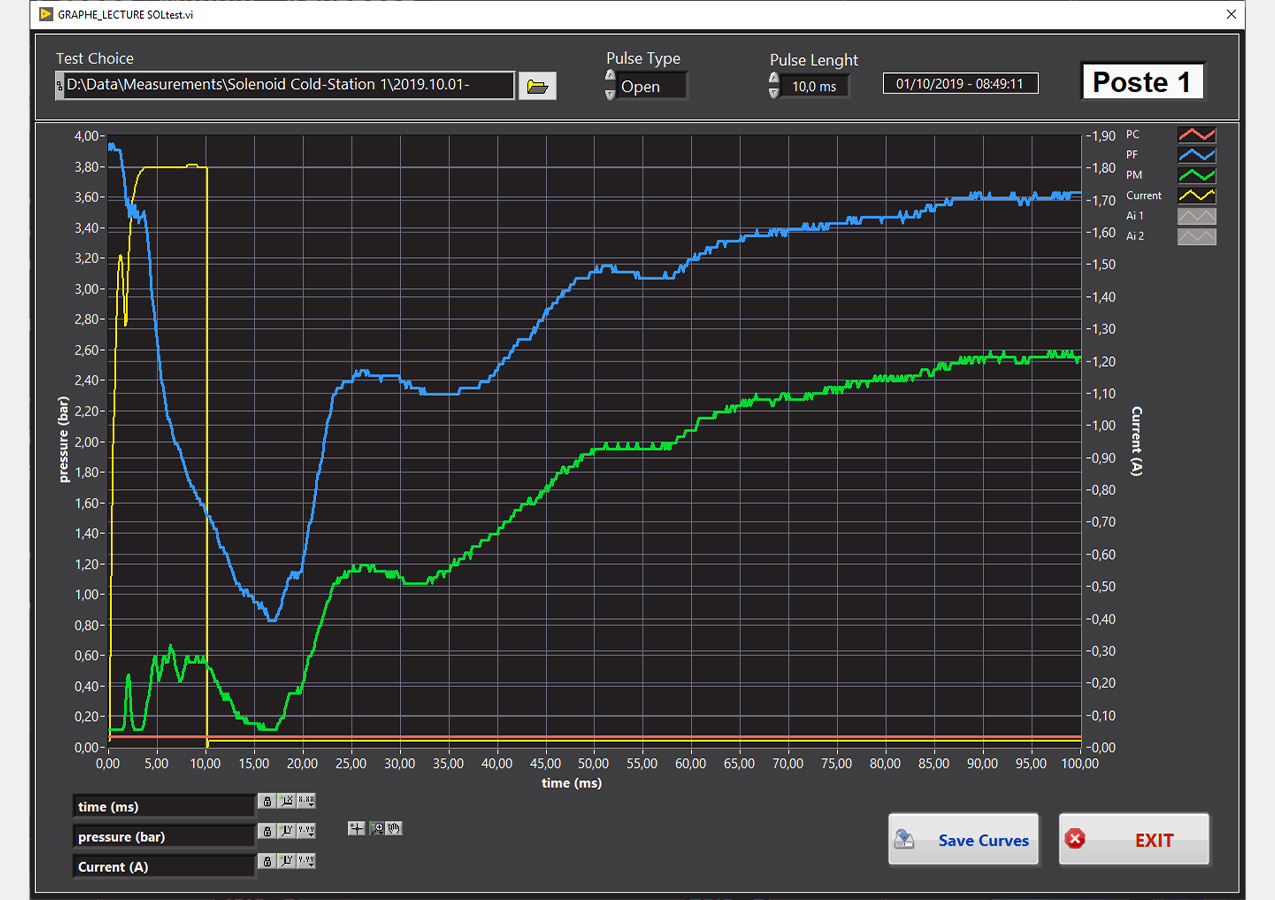Viewport: 1275px width, 900px height.
Task: Click the LabVIEW icon in title bar
Action: coord(45,14)
